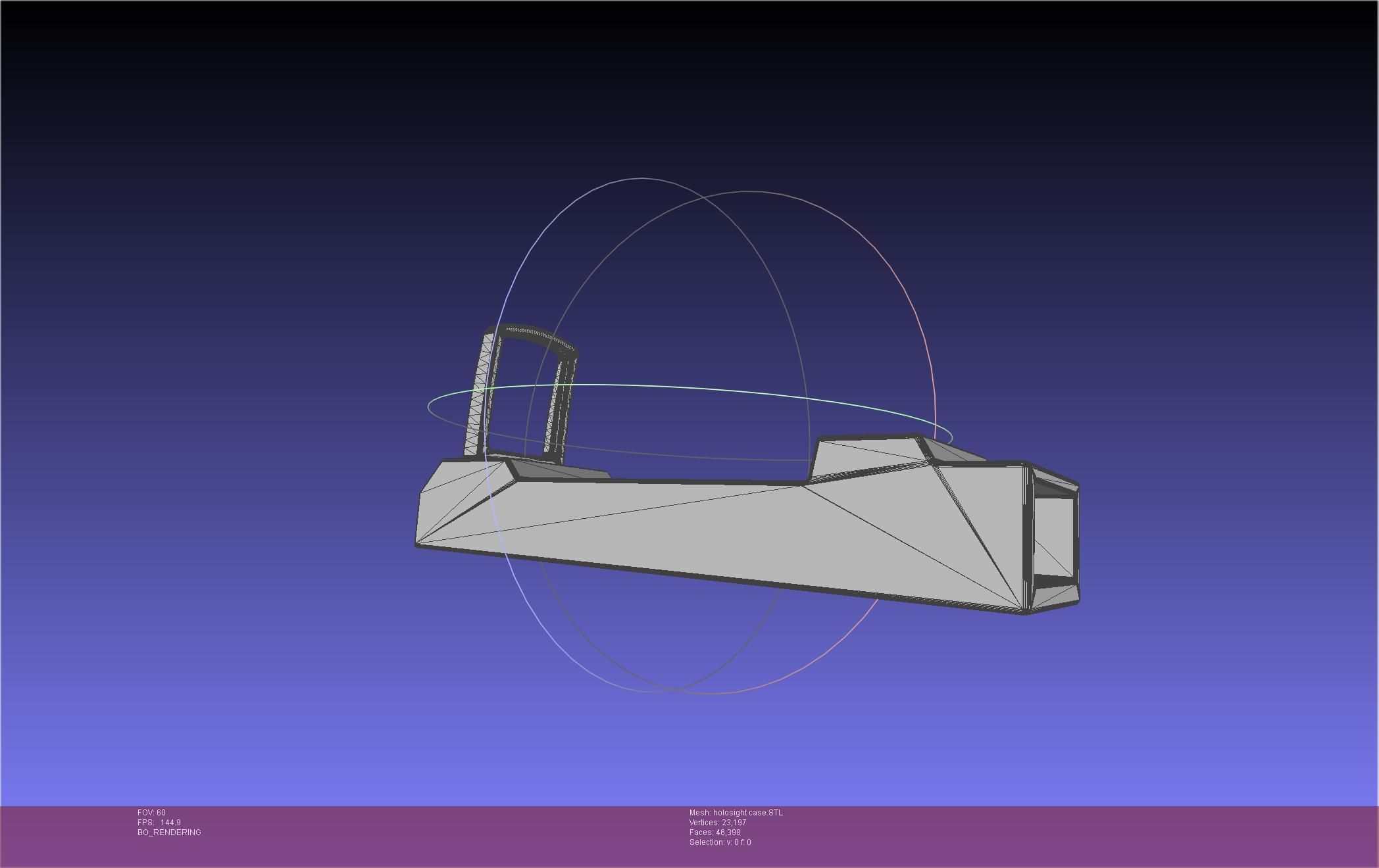Click the rectangular opening at the case's right end
The image size is (1379, 868).
(x=1055, y=536)
